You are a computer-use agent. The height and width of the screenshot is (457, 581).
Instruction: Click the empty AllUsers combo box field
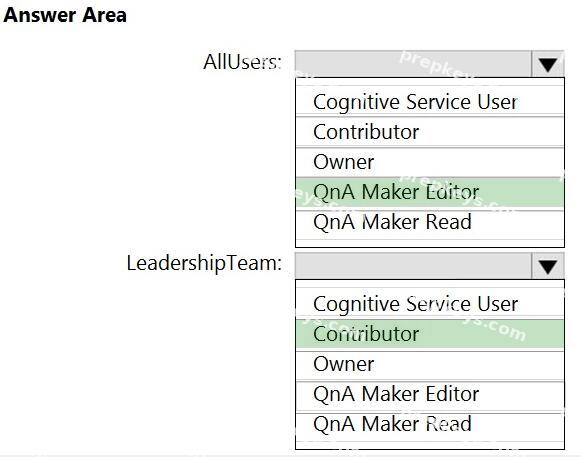tap(413, 64)
